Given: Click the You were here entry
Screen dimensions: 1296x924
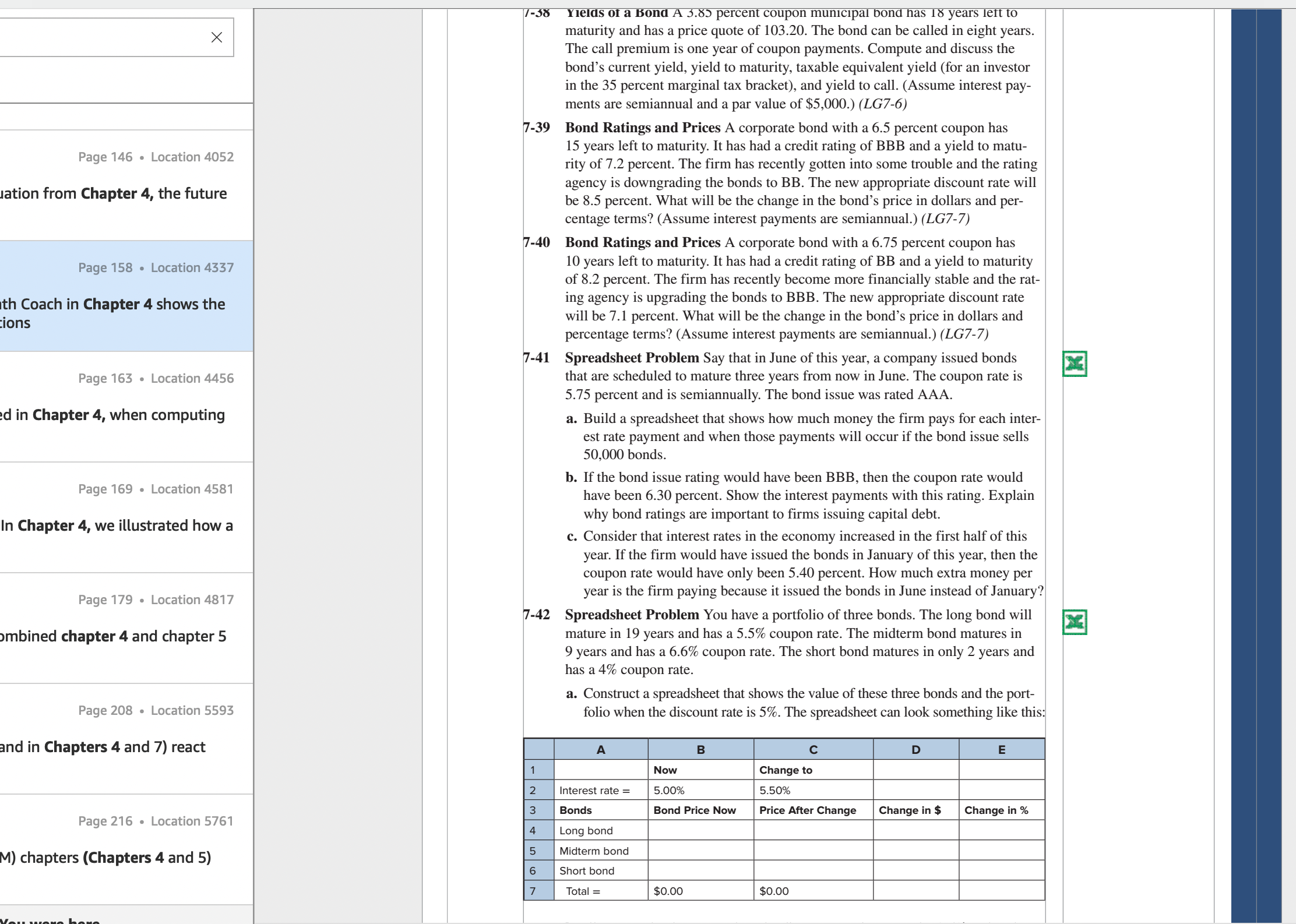Looking at the screenshot, I should 50,919.
